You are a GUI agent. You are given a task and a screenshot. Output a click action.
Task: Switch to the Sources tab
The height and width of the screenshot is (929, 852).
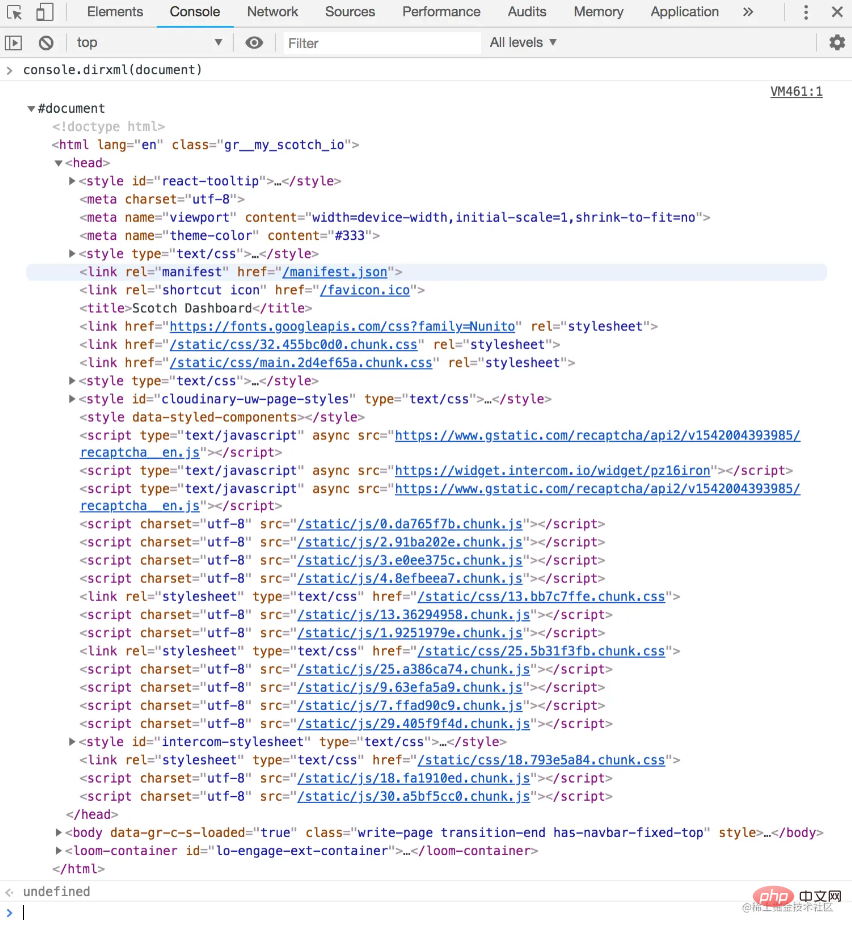[350, 12]
